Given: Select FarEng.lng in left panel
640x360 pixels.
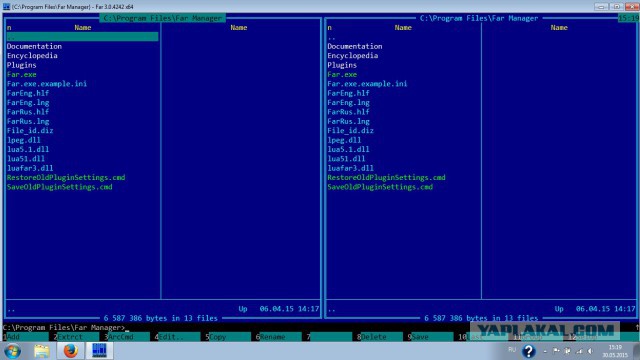Looking at the screenshot, I should click(28, 102).
